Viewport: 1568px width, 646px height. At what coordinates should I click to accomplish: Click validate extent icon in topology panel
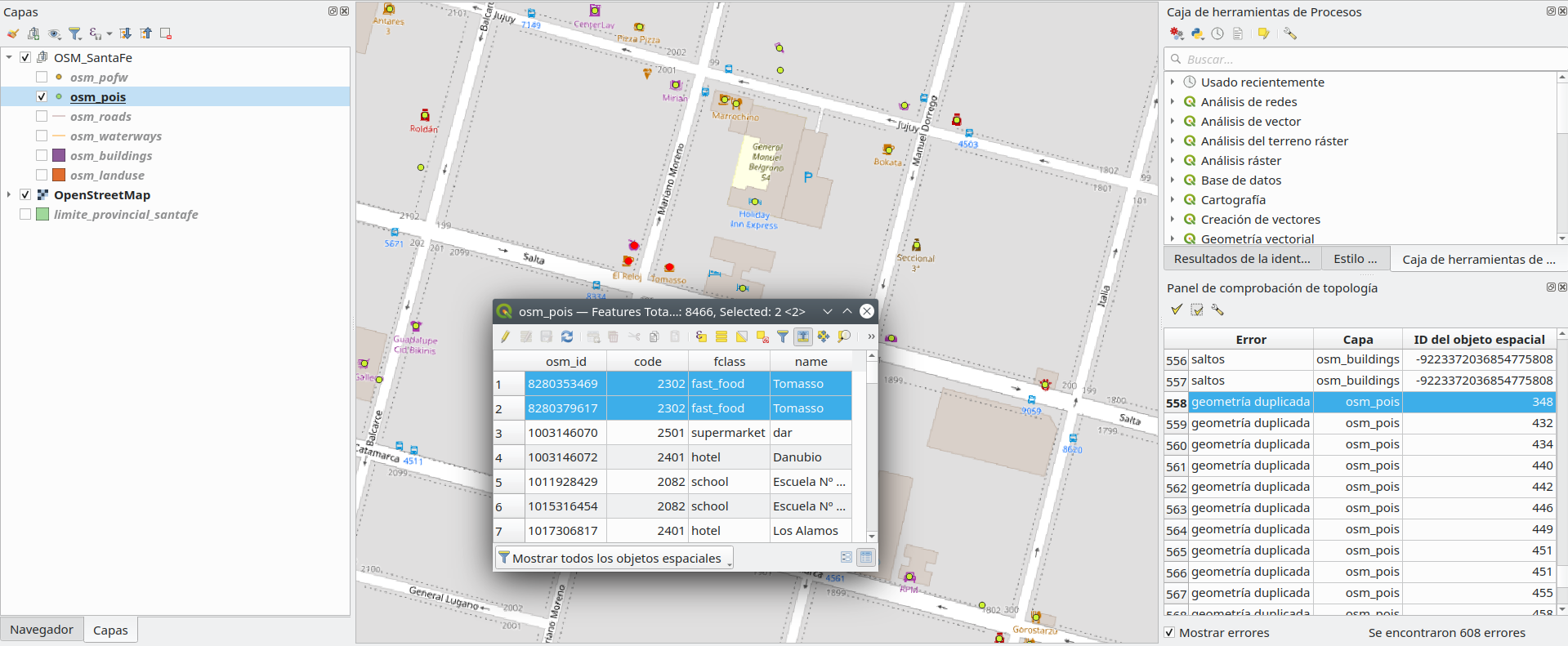coord(1197,310)
